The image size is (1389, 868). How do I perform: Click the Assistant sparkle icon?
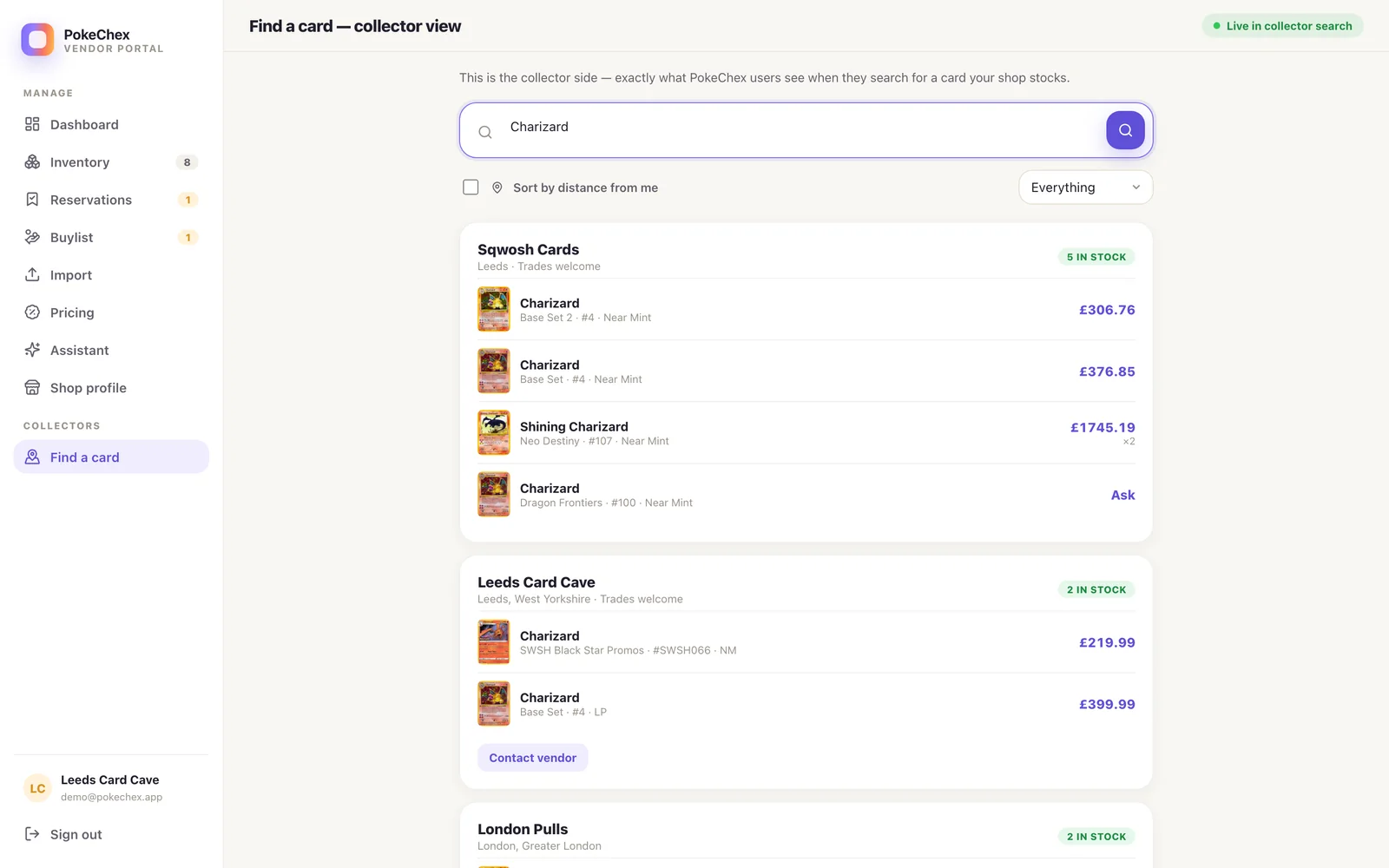pyautogui.click(x=32, y=350)
